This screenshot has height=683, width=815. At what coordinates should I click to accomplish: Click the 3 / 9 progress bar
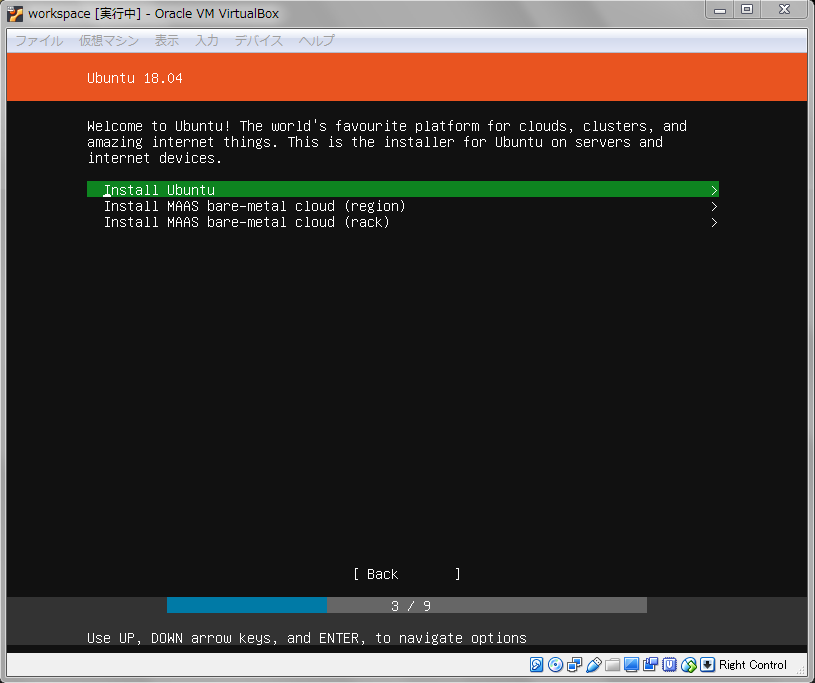(407, 605)
